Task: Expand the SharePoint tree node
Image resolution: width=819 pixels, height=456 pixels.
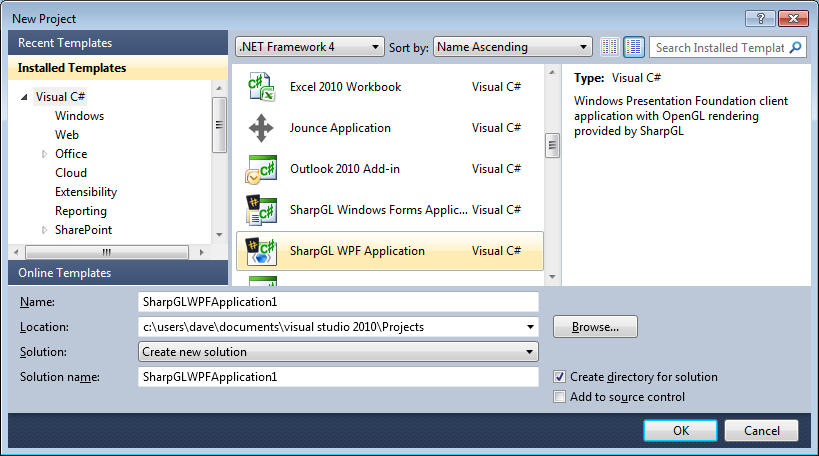Action: coord(44,230)
